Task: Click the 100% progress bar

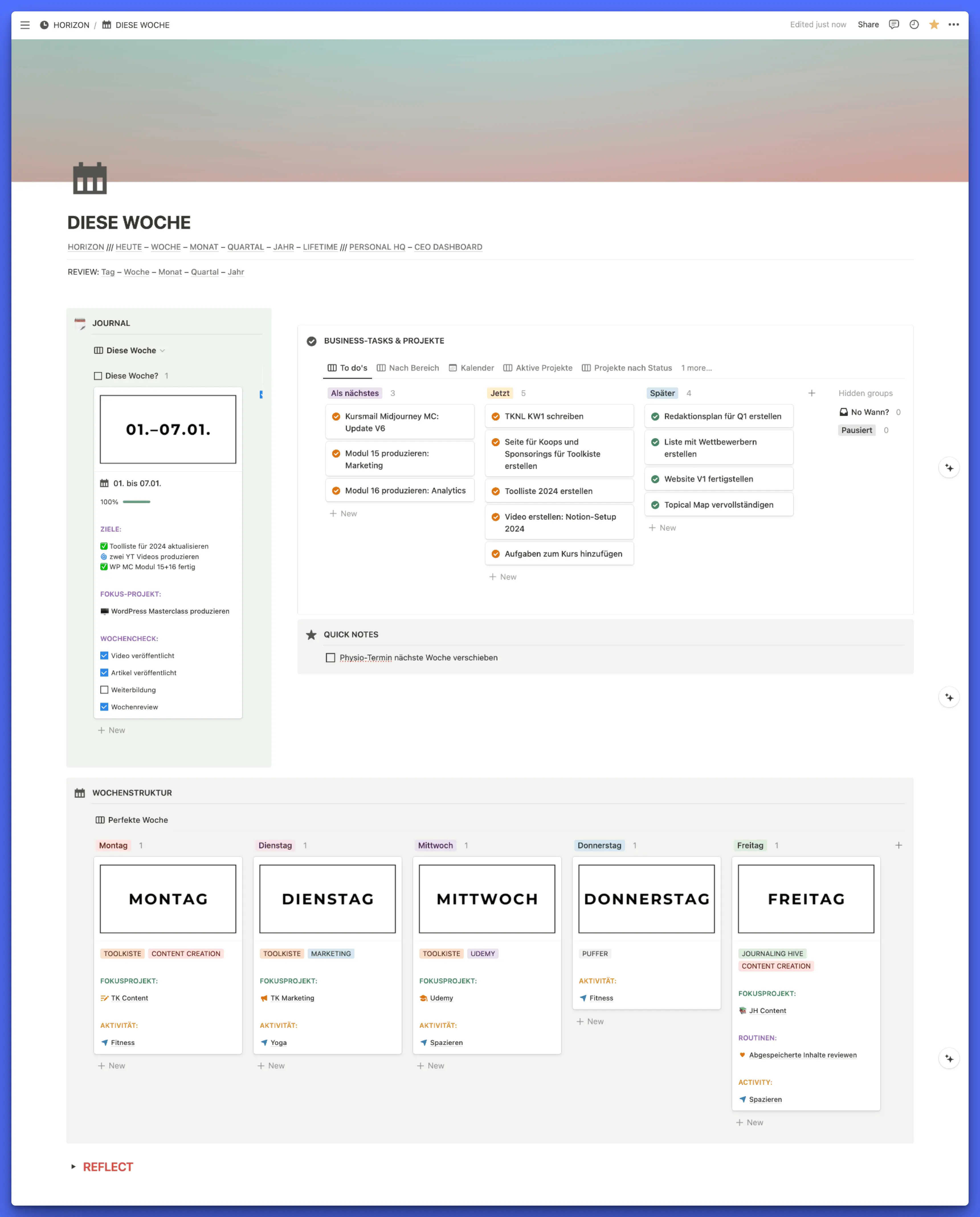Action: click(x=137, y=502)
